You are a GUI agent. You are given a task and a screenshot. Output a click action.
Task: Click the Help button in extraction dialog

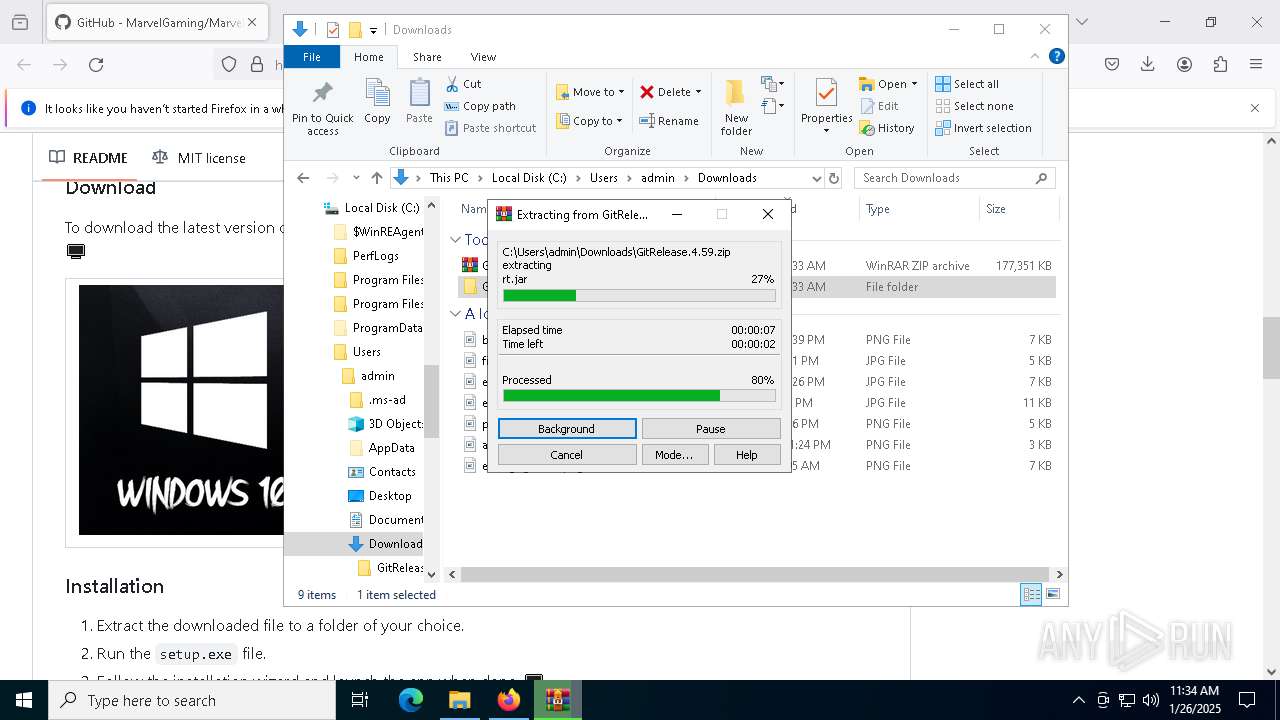point(747,455)
